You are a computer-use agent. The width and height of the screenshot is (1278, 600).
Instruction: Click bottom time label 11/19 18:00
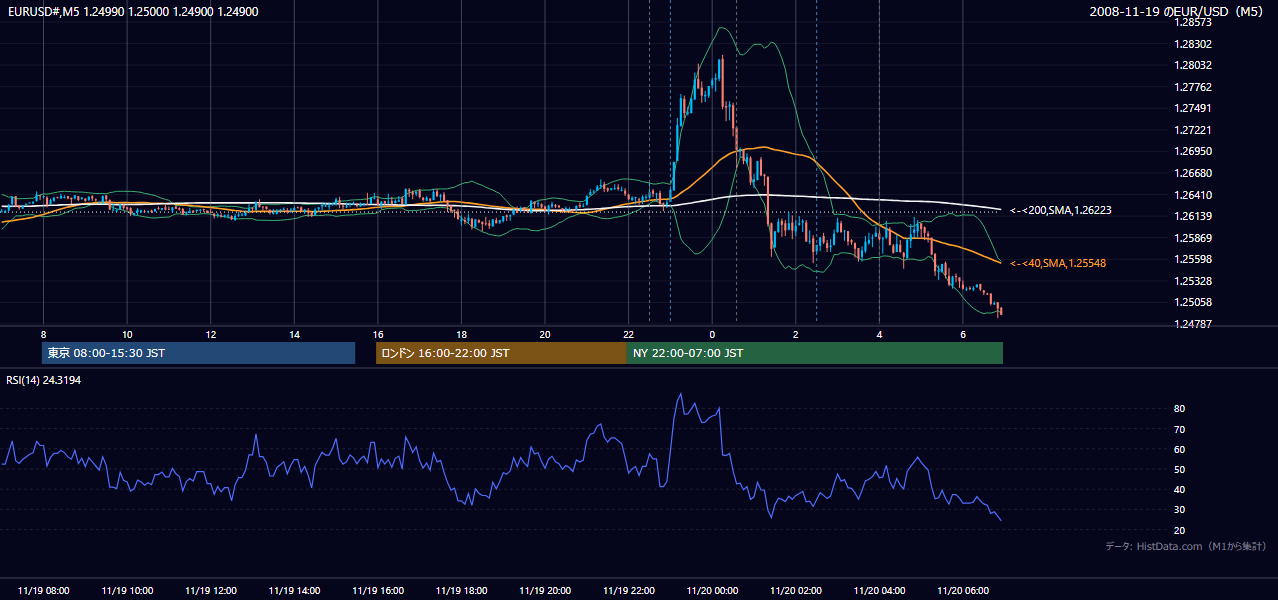pyautogui.click(x=461, y=591)
